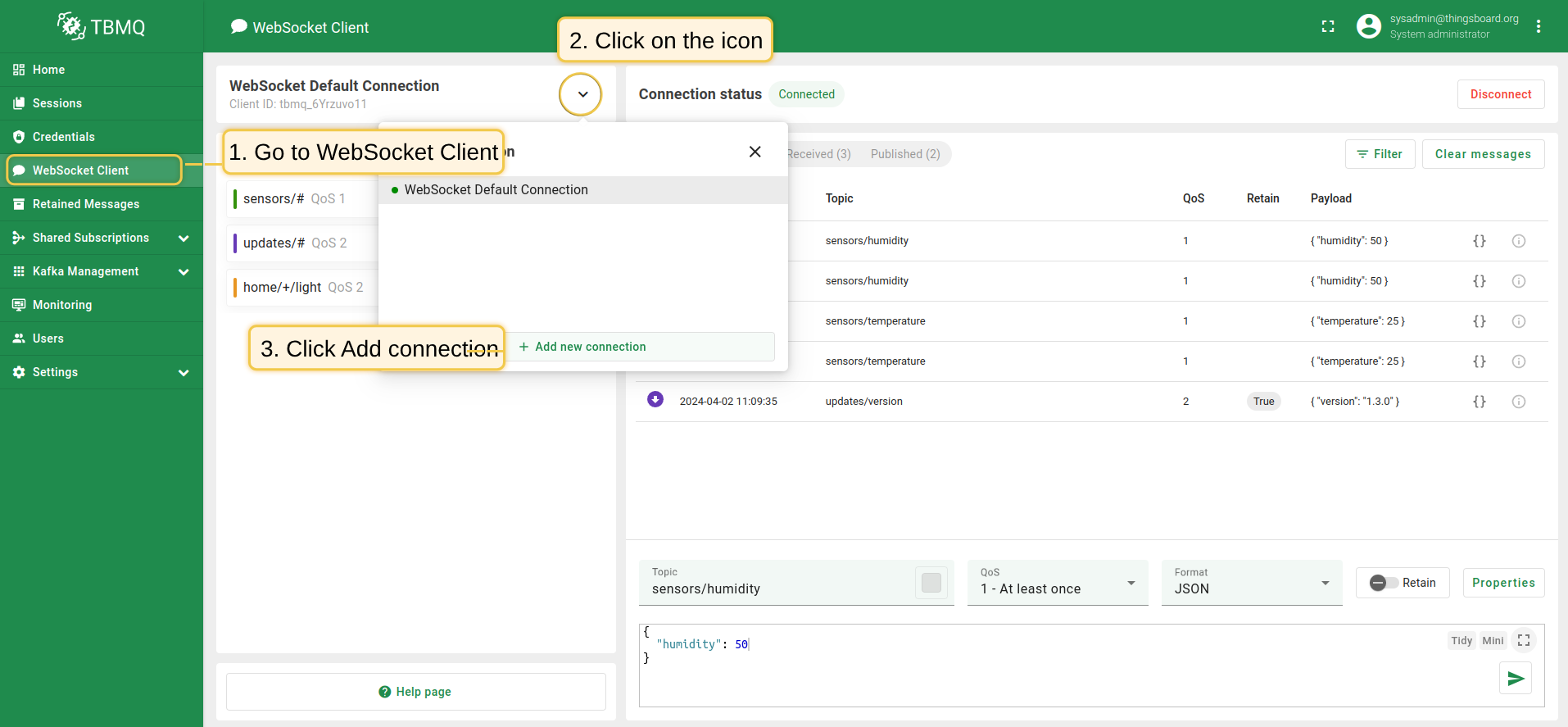Click the Topic input field
This screenshot has height=727, width=1568.
click(x=778, y=588)
